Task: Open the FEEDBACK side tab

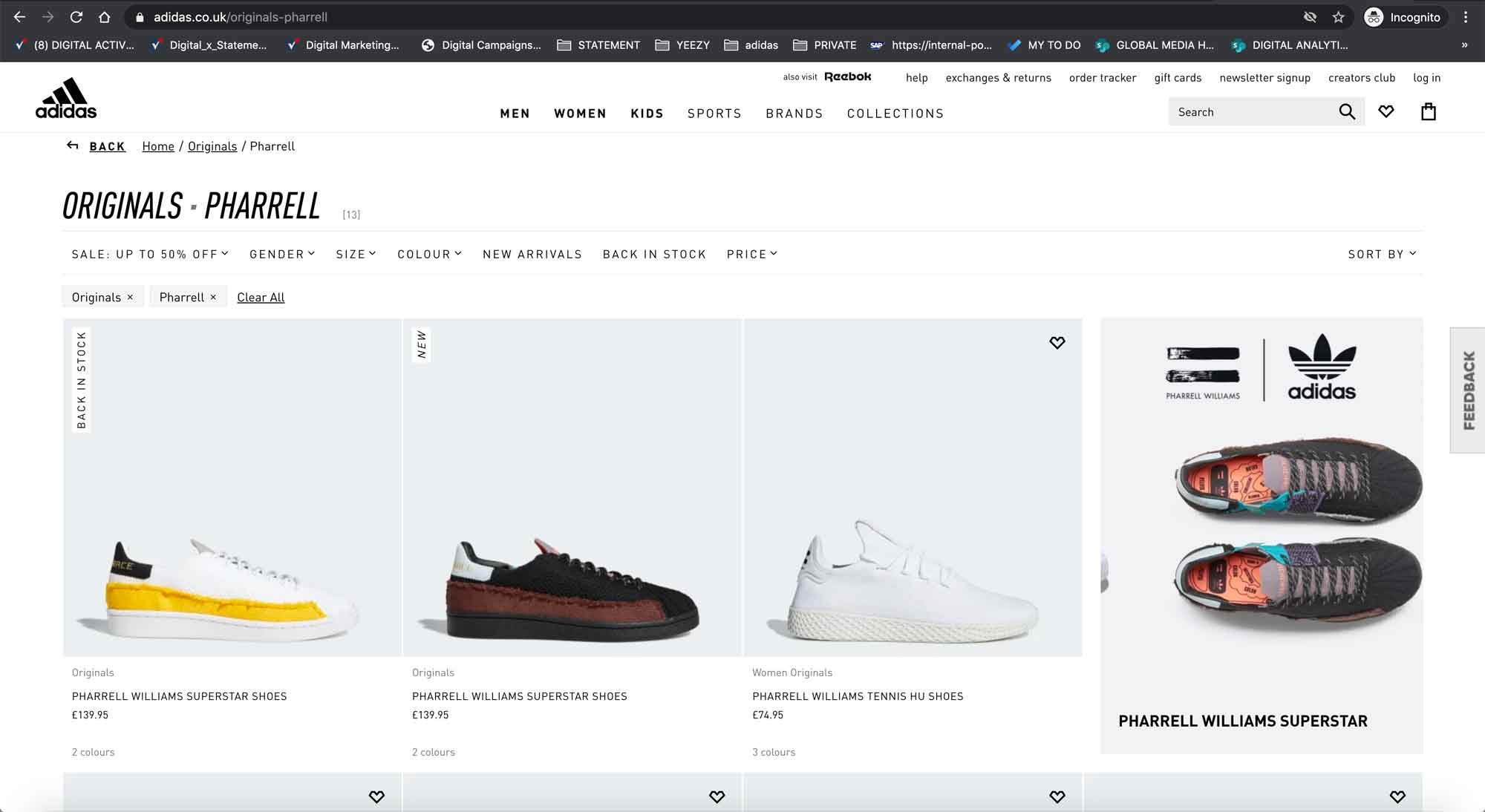Action: [x=1468, y=390]
